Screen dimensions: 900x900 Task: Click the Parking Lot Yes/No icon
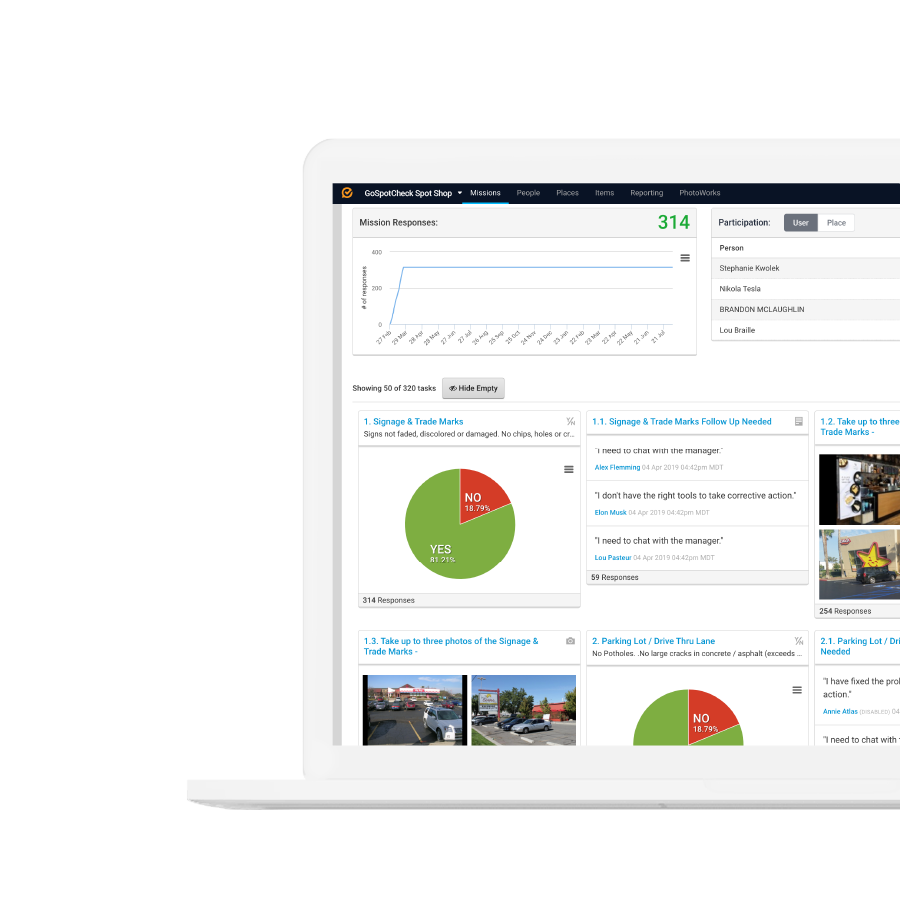tap(798, 641)
